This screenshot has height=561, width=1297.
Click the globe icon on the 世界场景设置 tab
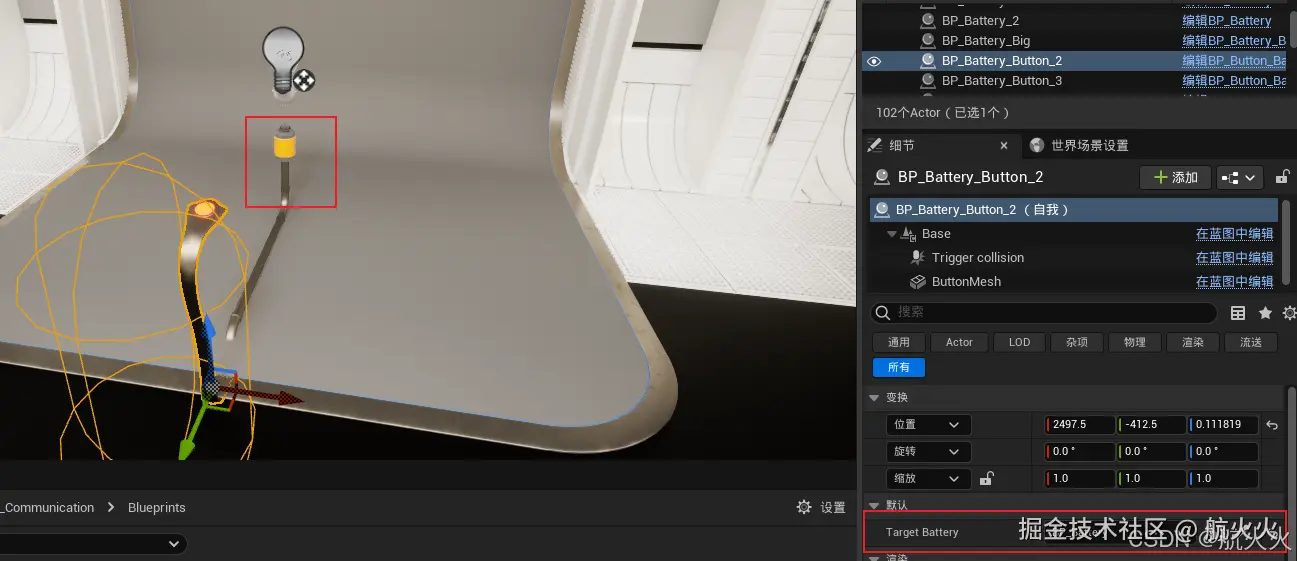click(1037, 145)
